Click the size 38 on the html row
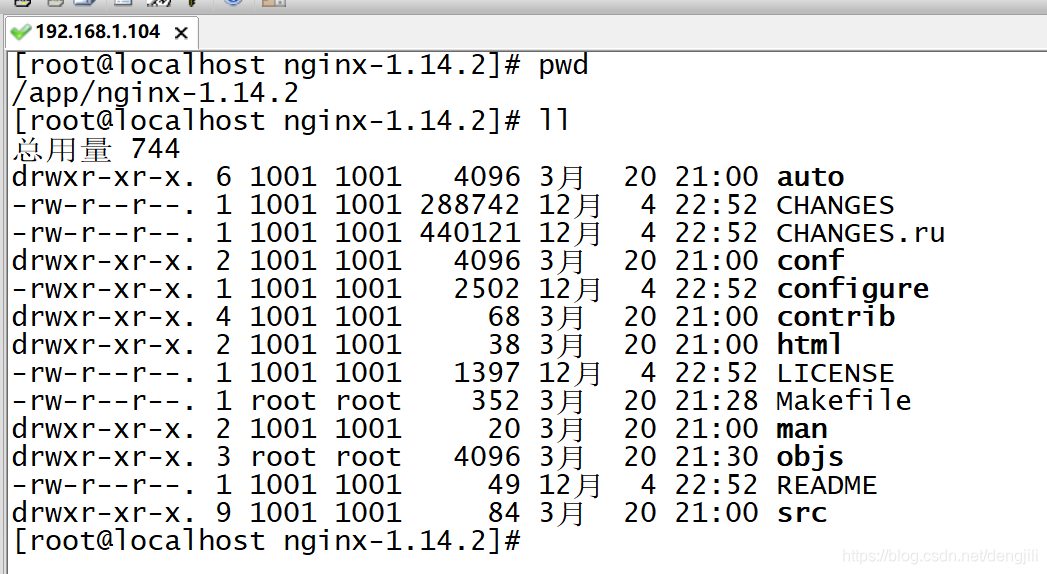 [x=504, y=346]
